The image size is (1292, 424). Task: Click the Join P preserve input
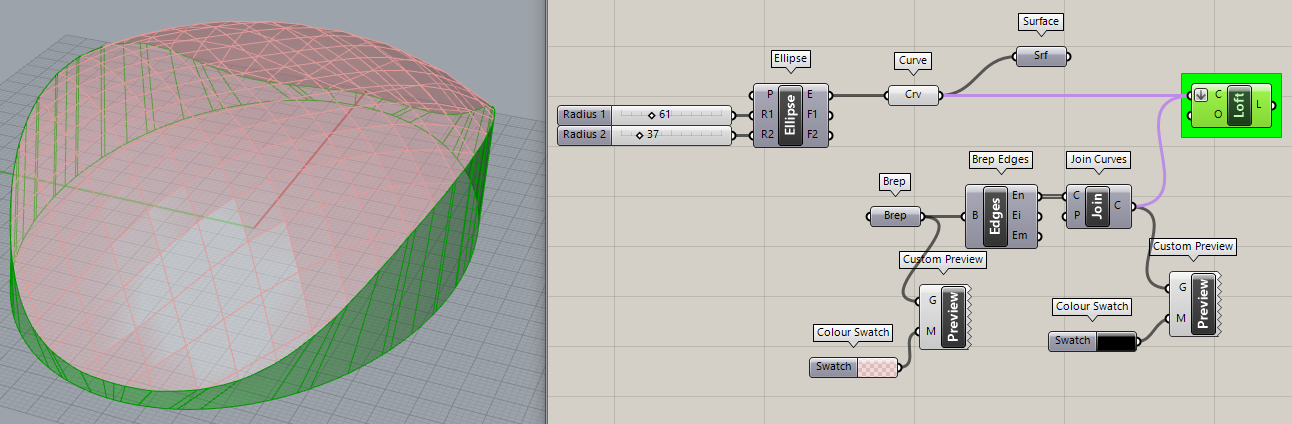tap(1076, 215)
